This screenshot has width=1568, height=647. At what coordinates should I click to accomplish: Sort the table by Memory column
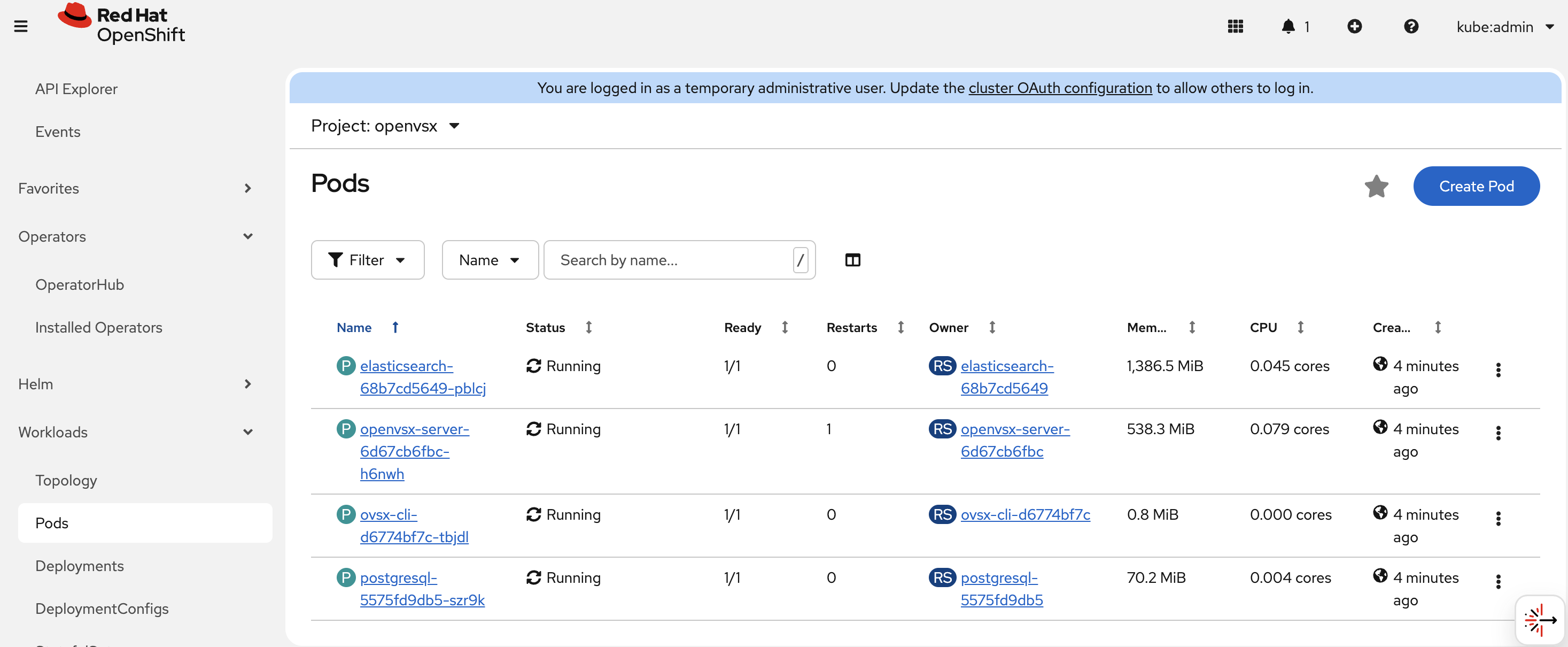tap(1192, 328)
